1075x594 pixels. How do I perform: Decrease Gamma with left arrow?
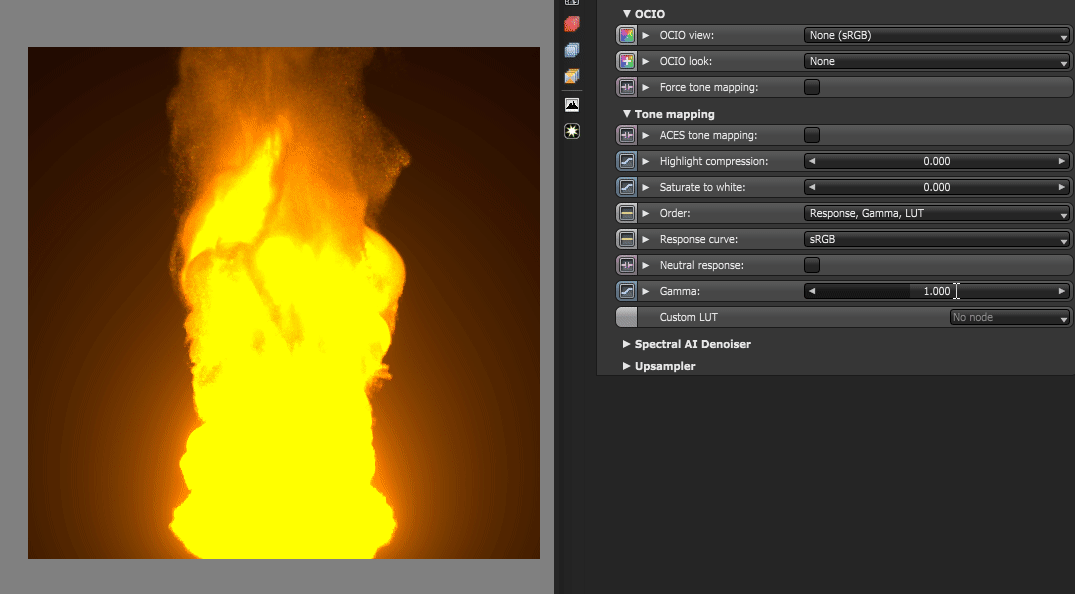click(x=812, y=291)
